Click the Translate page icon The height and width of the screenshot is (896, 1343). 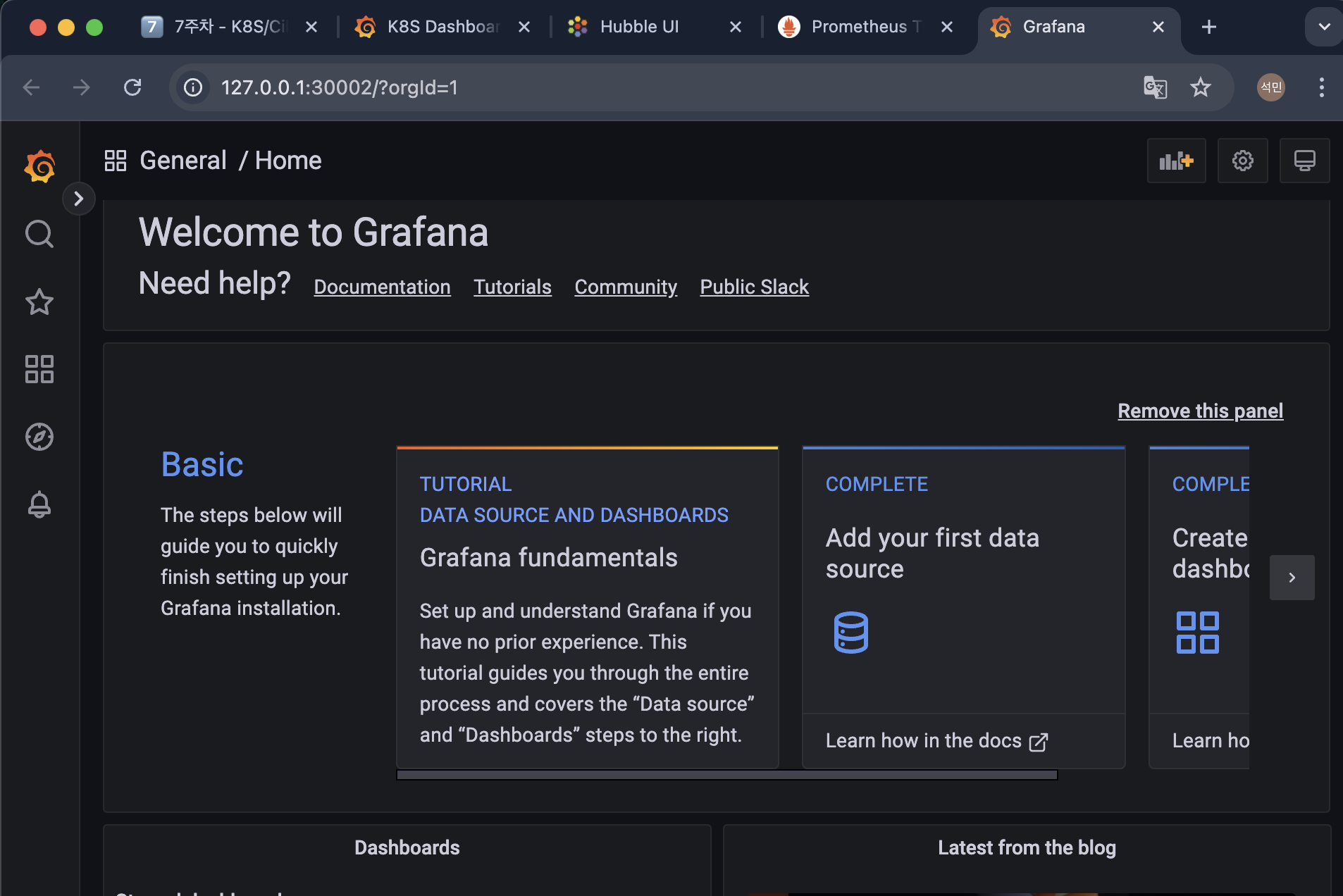click(x=1155, y=87)
